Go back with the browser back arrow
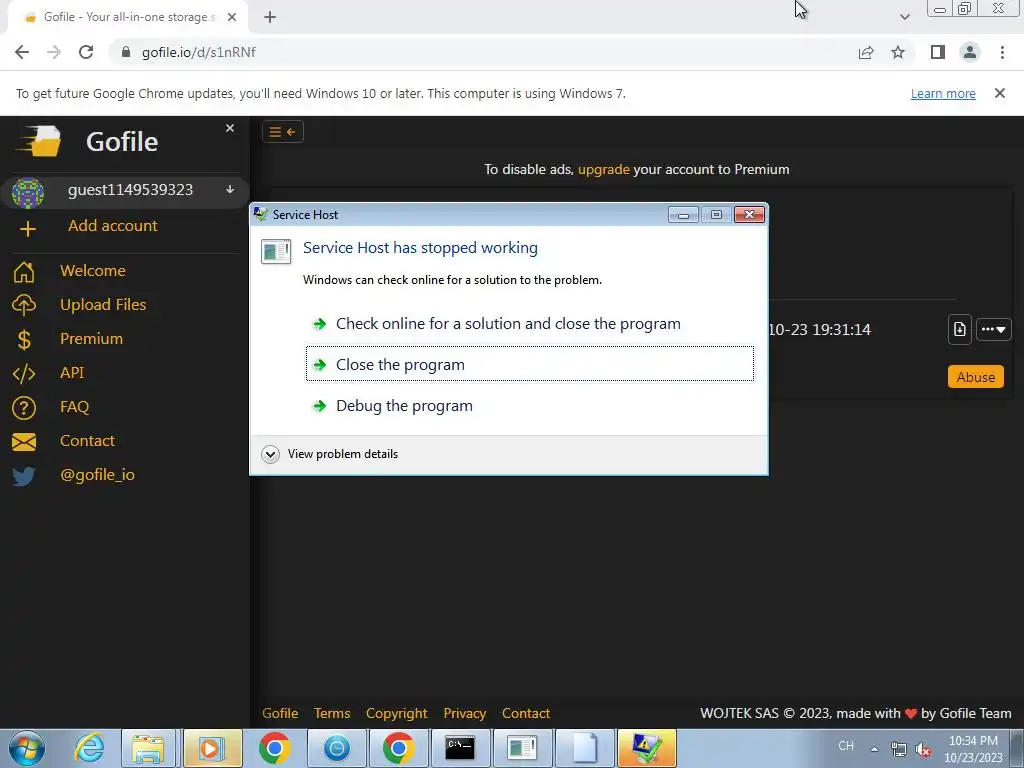The height and width of the screenshot is (768, 1024). (x=22, y=52)
